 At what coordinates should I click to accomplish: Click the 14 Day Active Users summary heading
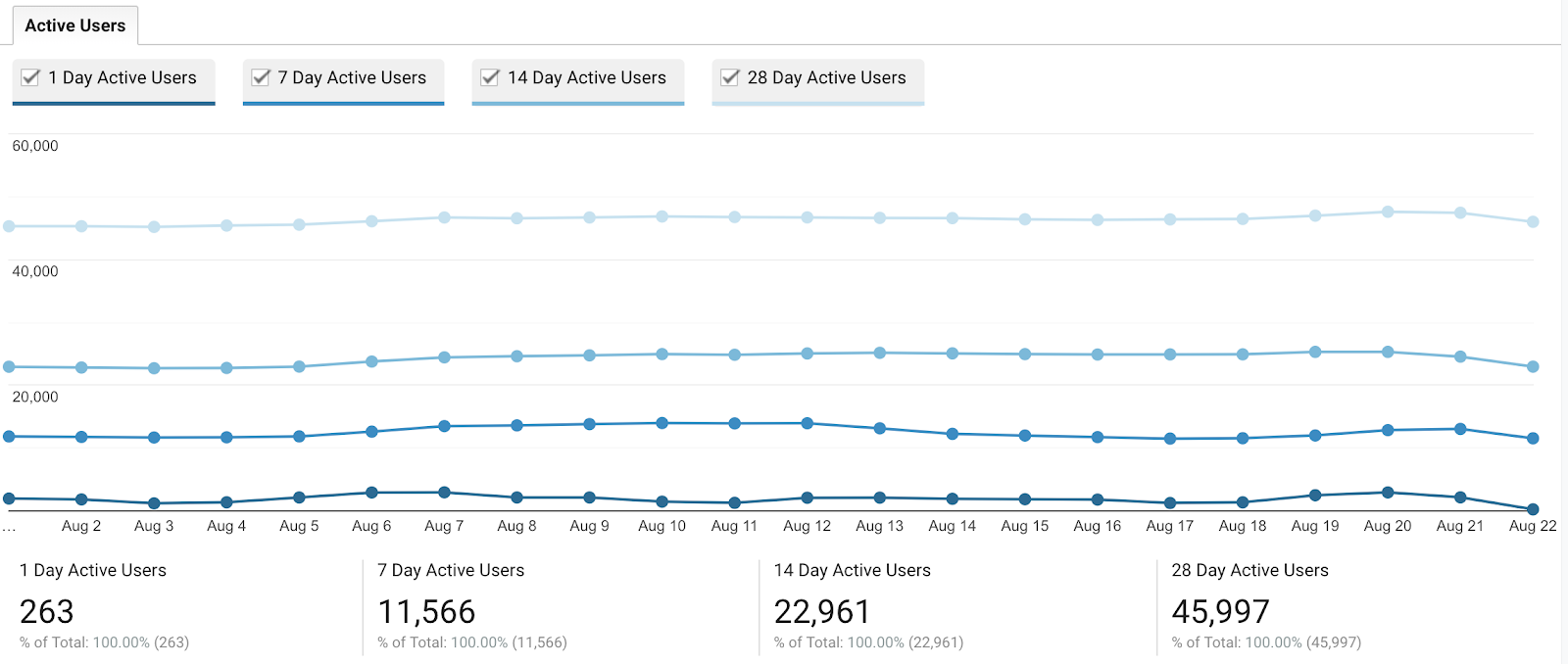[x=853, y=570]
